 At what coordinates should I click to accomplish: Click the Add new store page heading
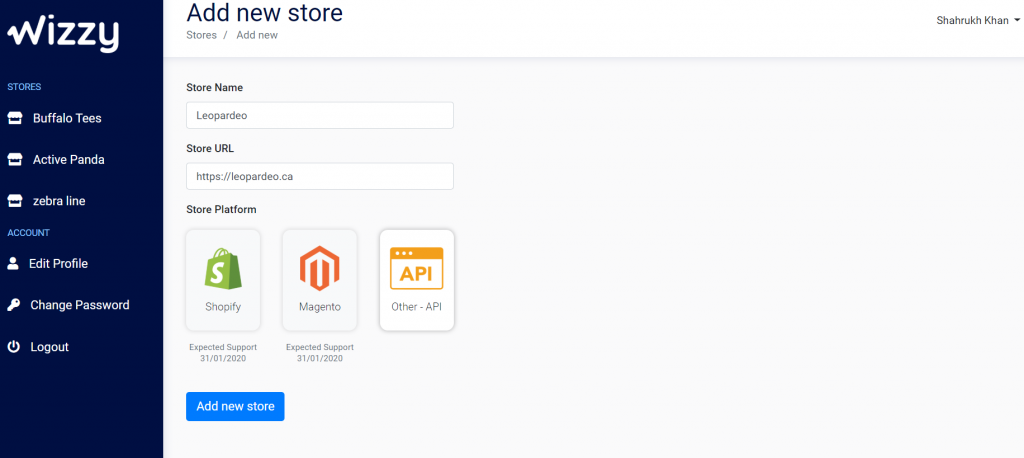coord(264,12)
